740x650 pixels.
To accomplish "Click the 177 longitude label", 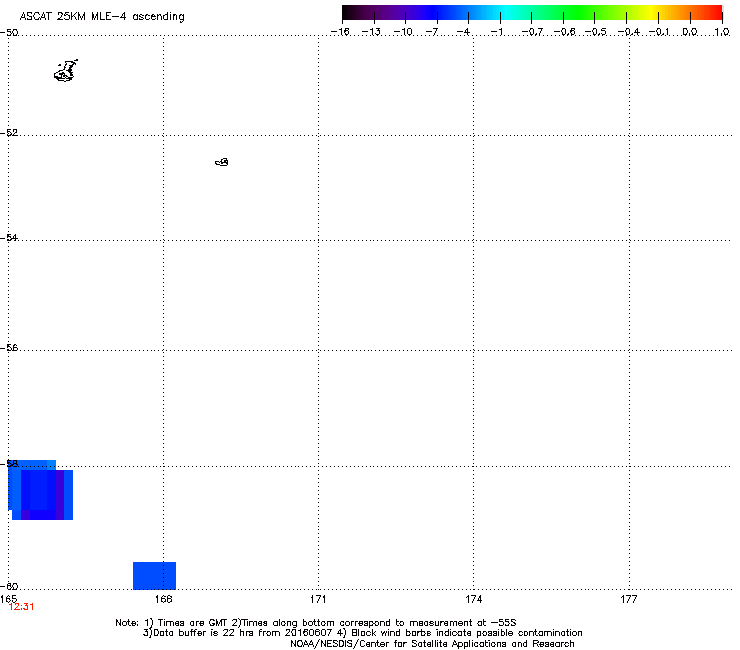I will (629, 599).
